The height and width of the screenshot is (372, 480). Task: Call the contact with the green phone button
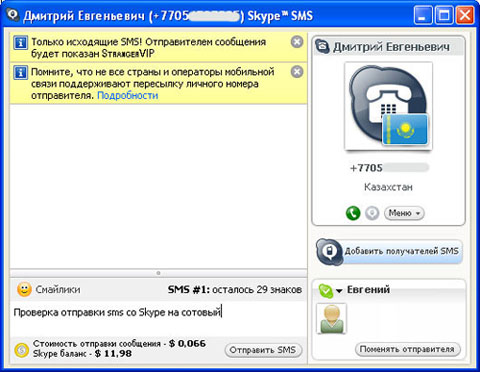353,213
